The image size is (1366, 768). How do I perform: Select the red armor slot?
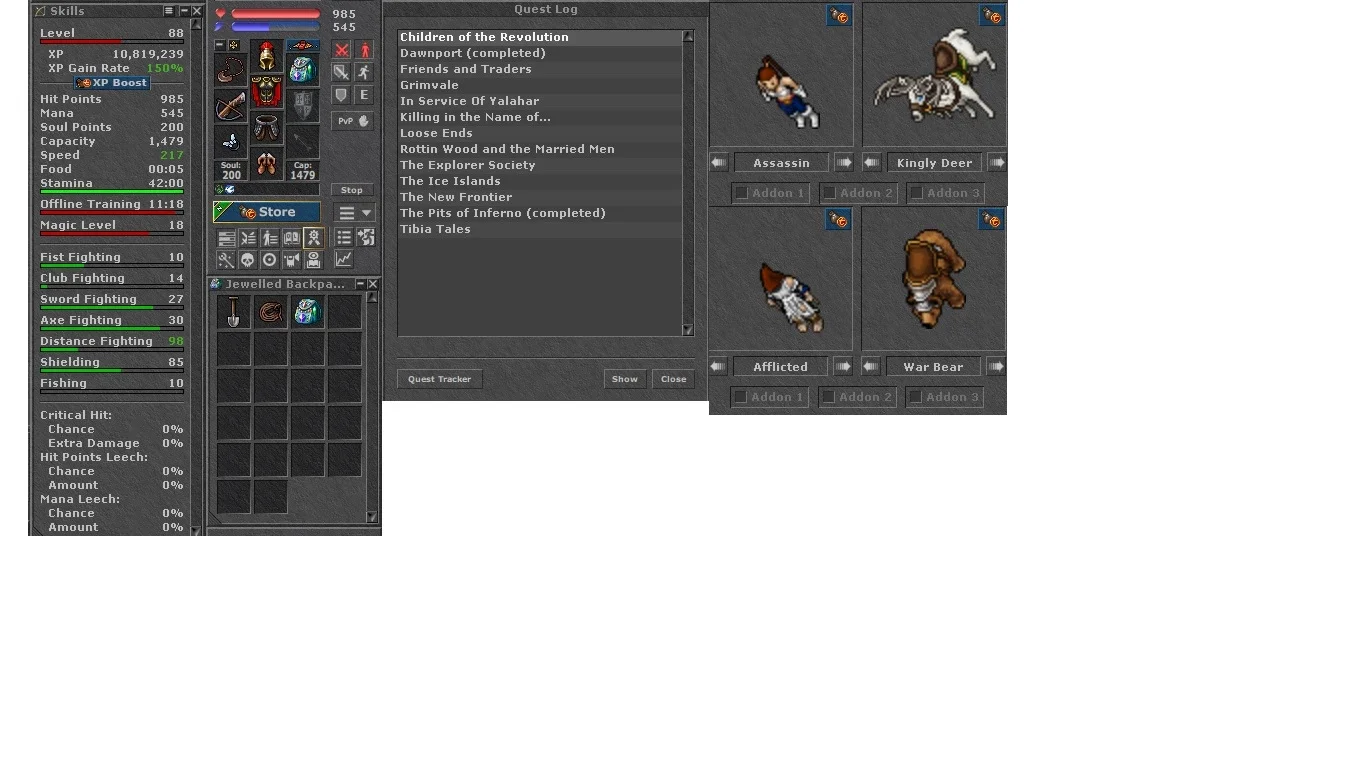click(x=267, y=92)
